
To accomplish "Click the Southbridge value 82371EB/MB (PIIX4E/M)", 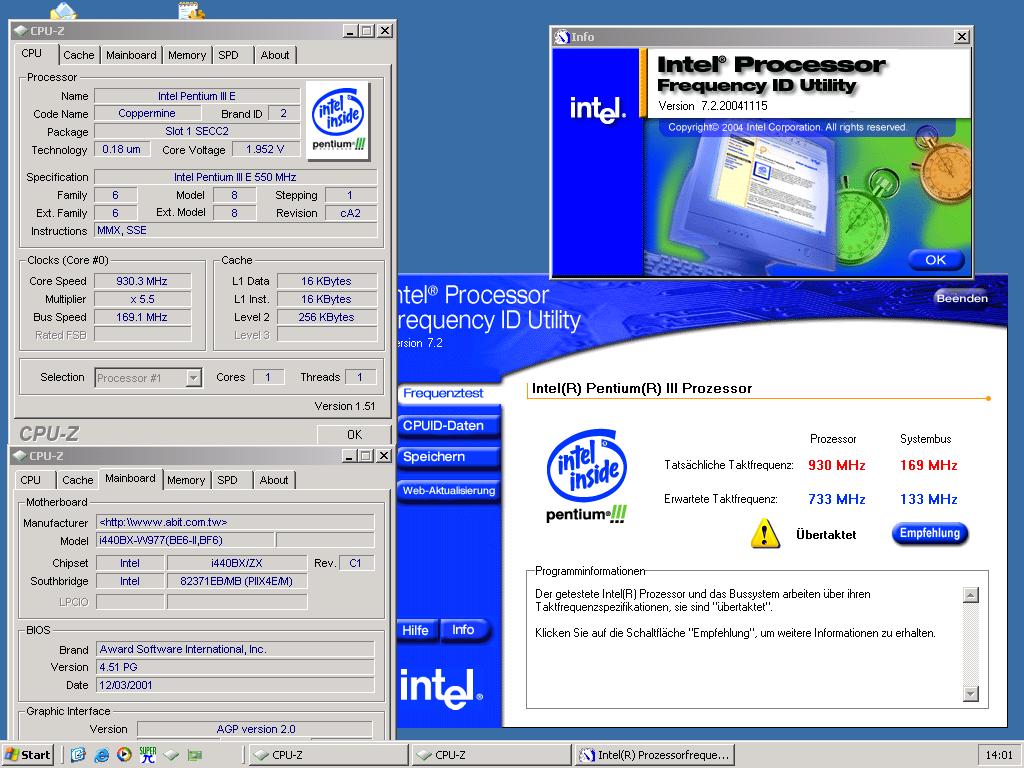I will pyautogui.click(x=236, y=581).
